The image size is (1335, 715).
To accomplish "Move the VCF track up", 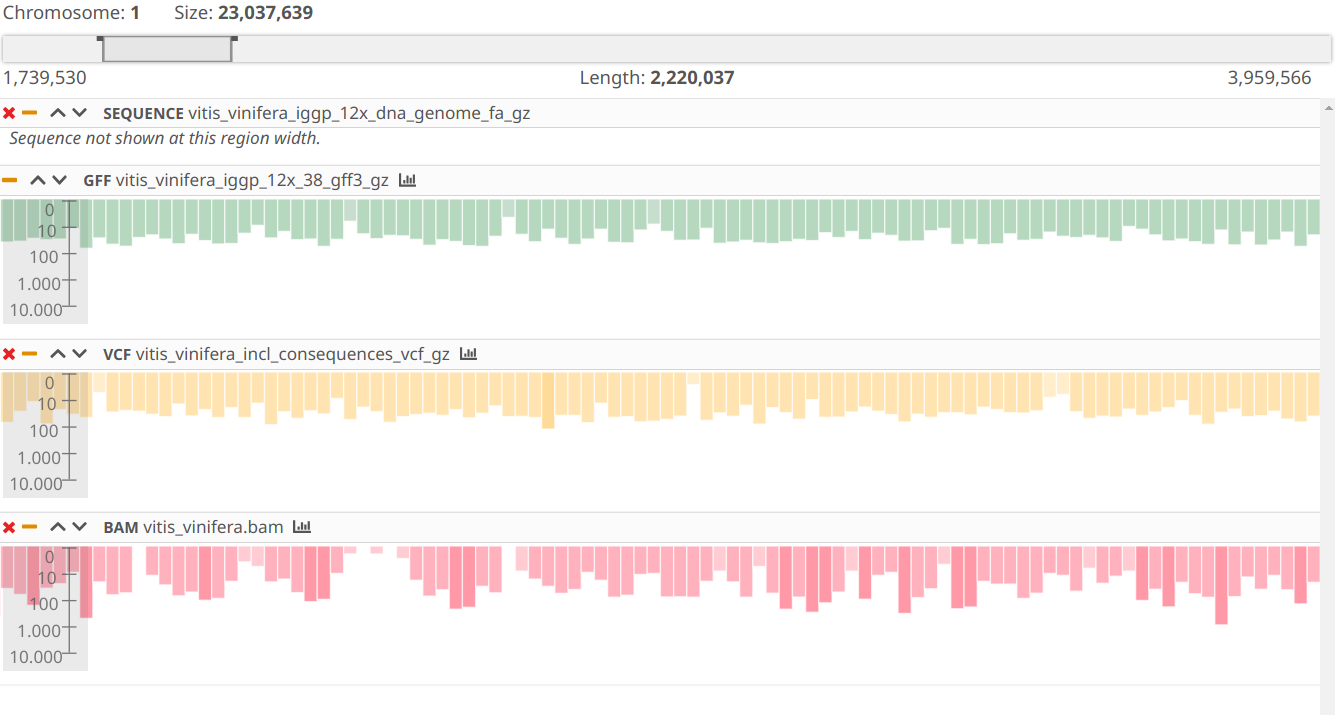I will [x=58, y=354].
